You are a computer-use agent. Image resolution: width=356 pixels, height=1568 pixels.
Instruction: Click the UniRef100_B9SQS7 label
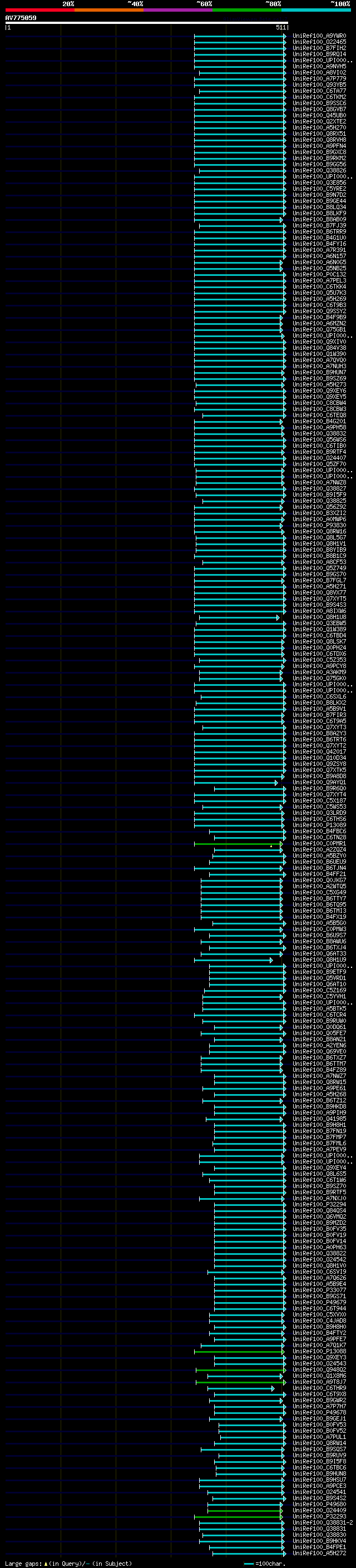319,1449
